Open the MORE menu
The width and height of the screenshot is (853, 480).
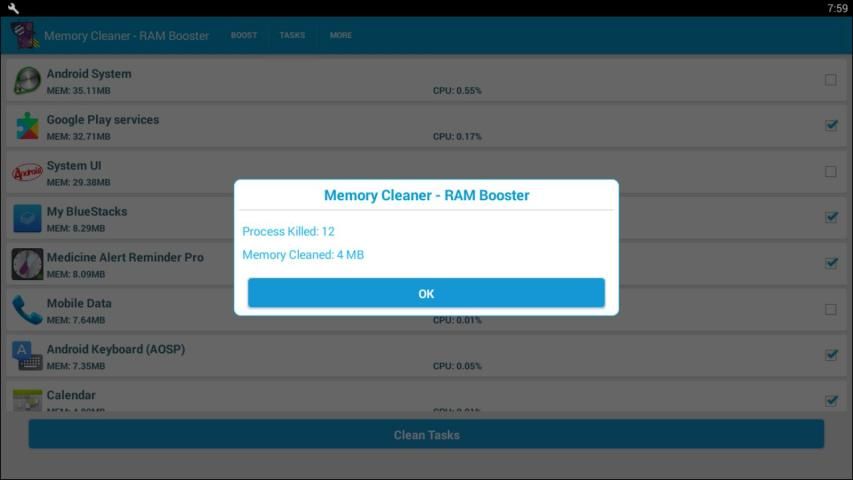click(x=341, y=36)
